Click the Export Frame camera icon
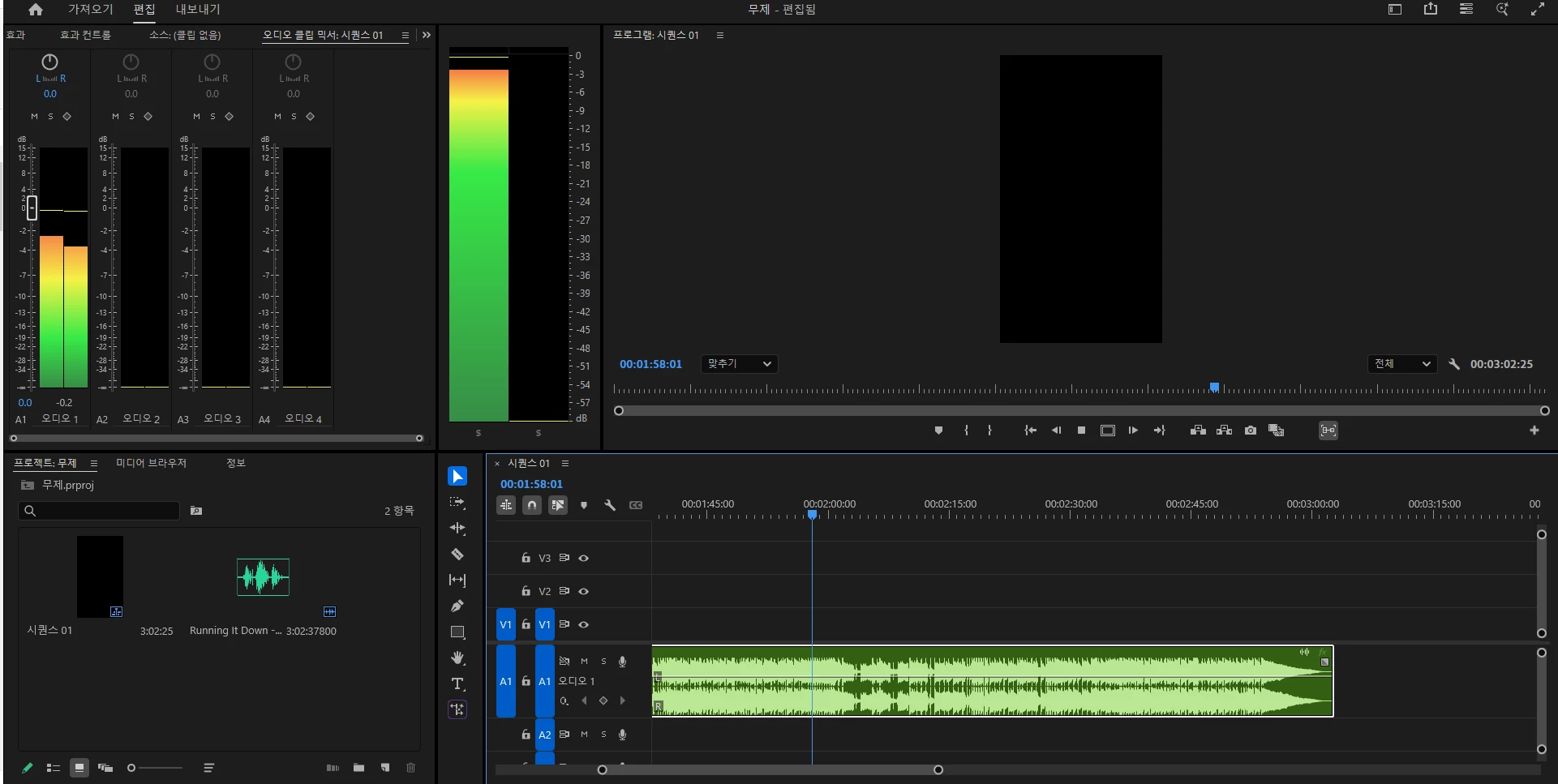The height and width of the screenshot is (784, 1558). (x=1251, y=431)
